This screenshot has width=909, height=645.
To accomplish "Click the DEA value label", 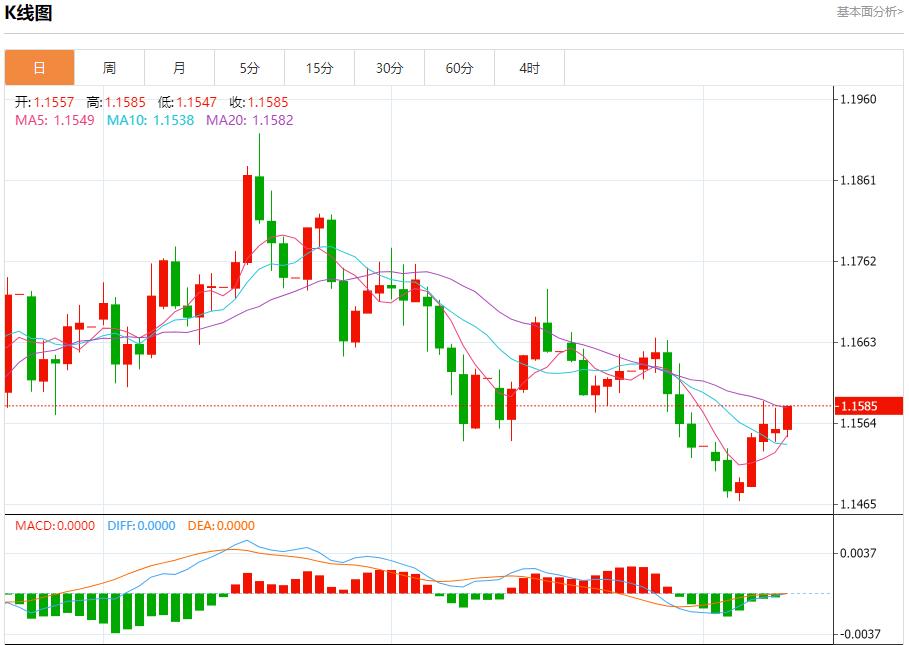I will (219, 526).
